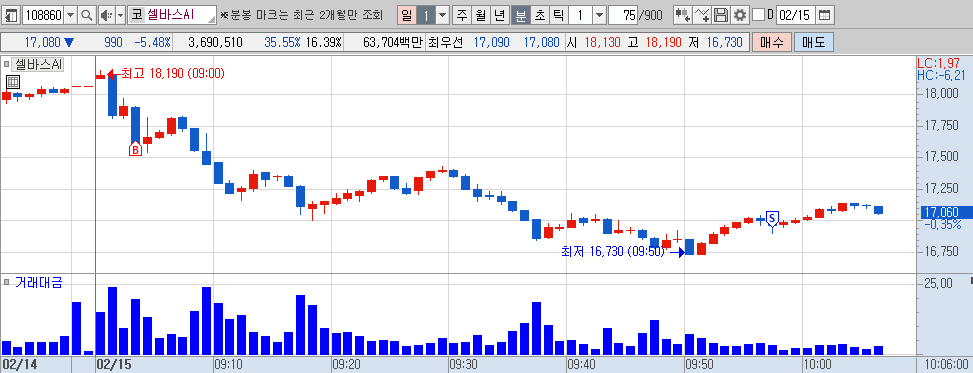Select the 분 minute chart period
Viewport: 973px width, 373px height.
point(521,15)
